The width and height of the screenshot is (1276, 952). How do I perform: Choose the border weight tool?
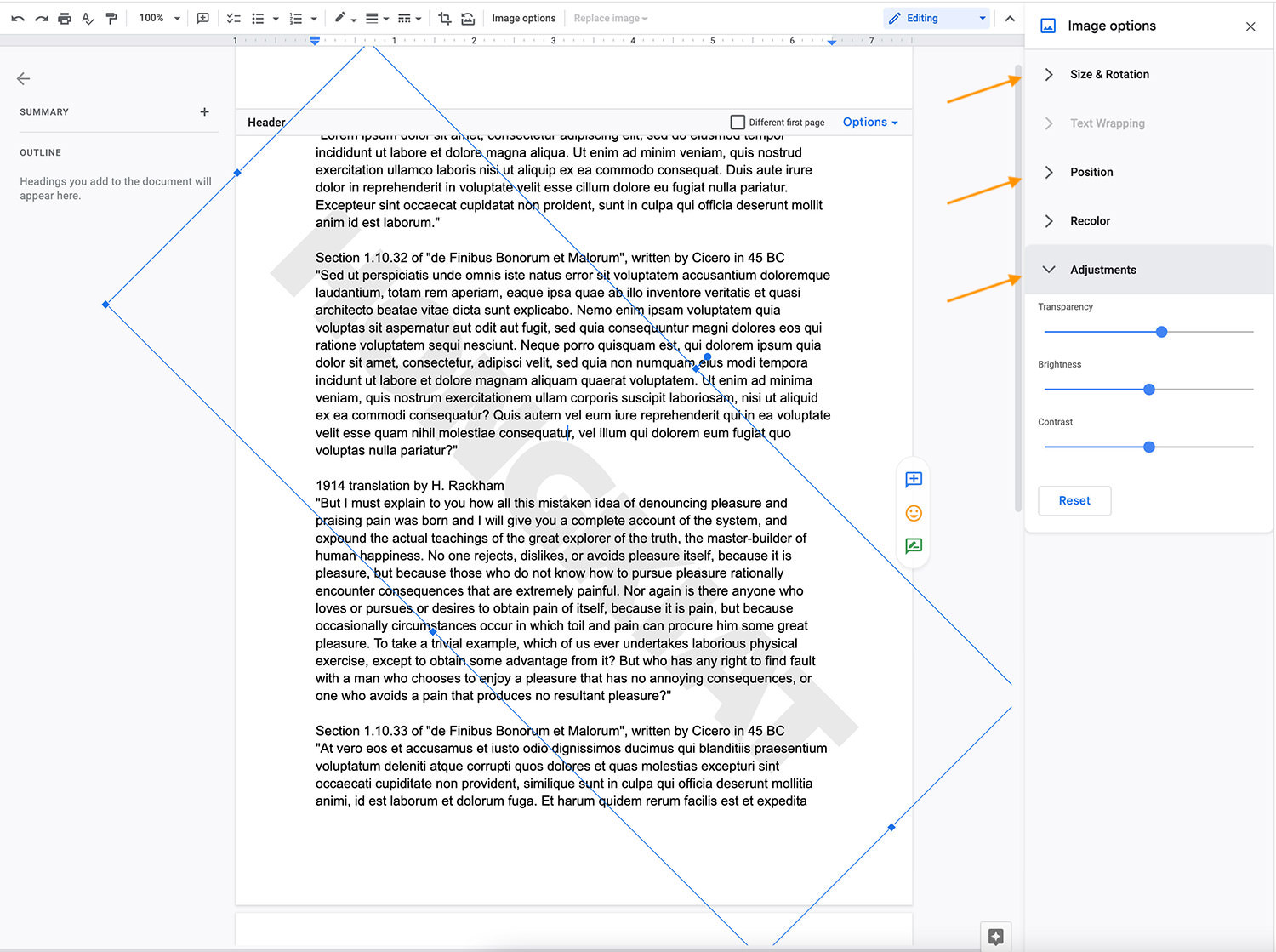pyautogui.click(x=372, y=18)
